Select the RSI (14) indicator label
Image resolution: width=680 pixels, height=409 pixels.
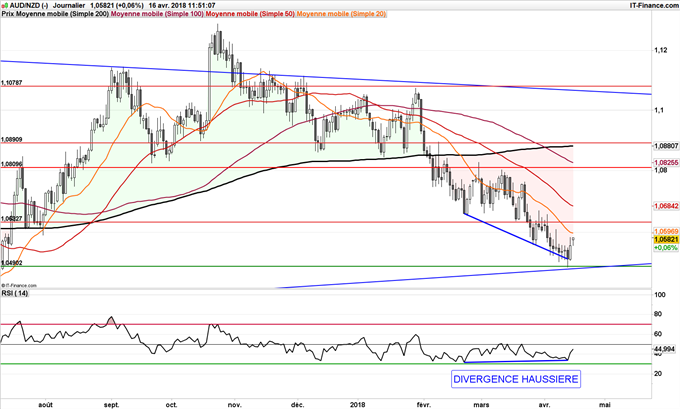pos(15,293)
